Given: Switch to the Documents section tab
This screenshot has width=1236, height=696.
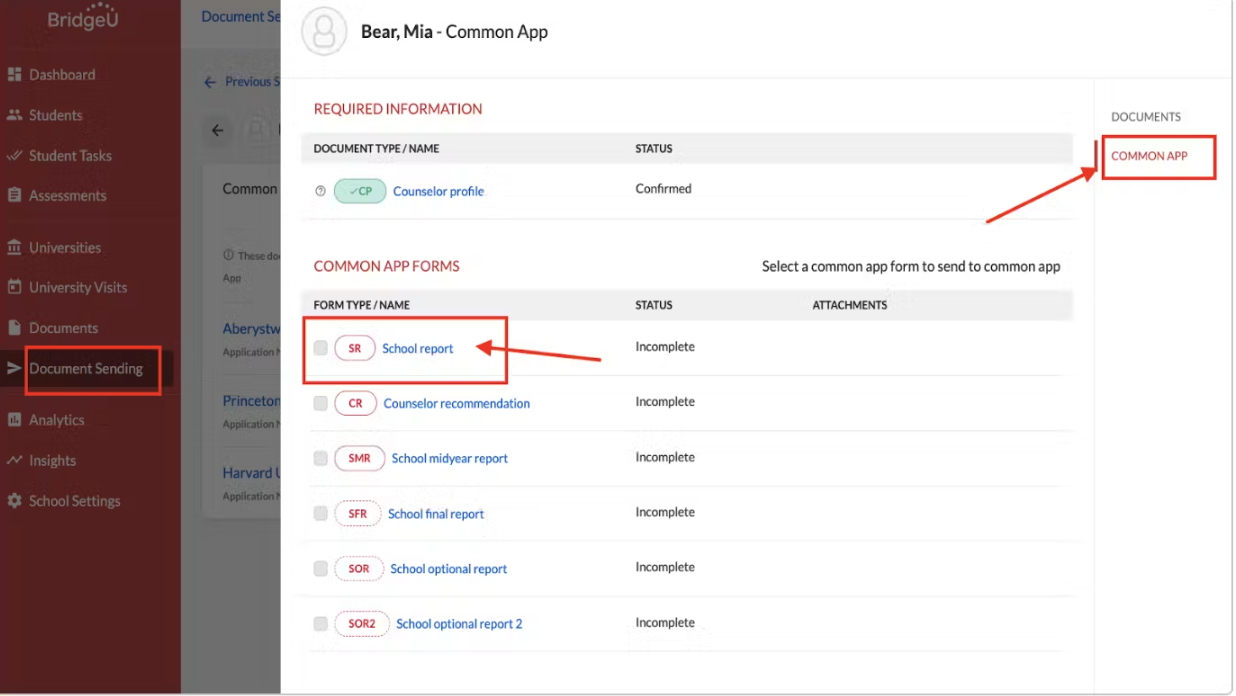Looking at the screenshot, I should tap(1146, 117).
